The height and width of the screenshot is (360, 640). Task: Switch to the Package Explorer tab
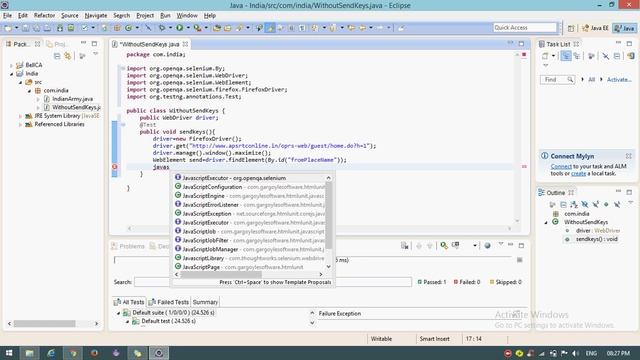click(22, 44)
